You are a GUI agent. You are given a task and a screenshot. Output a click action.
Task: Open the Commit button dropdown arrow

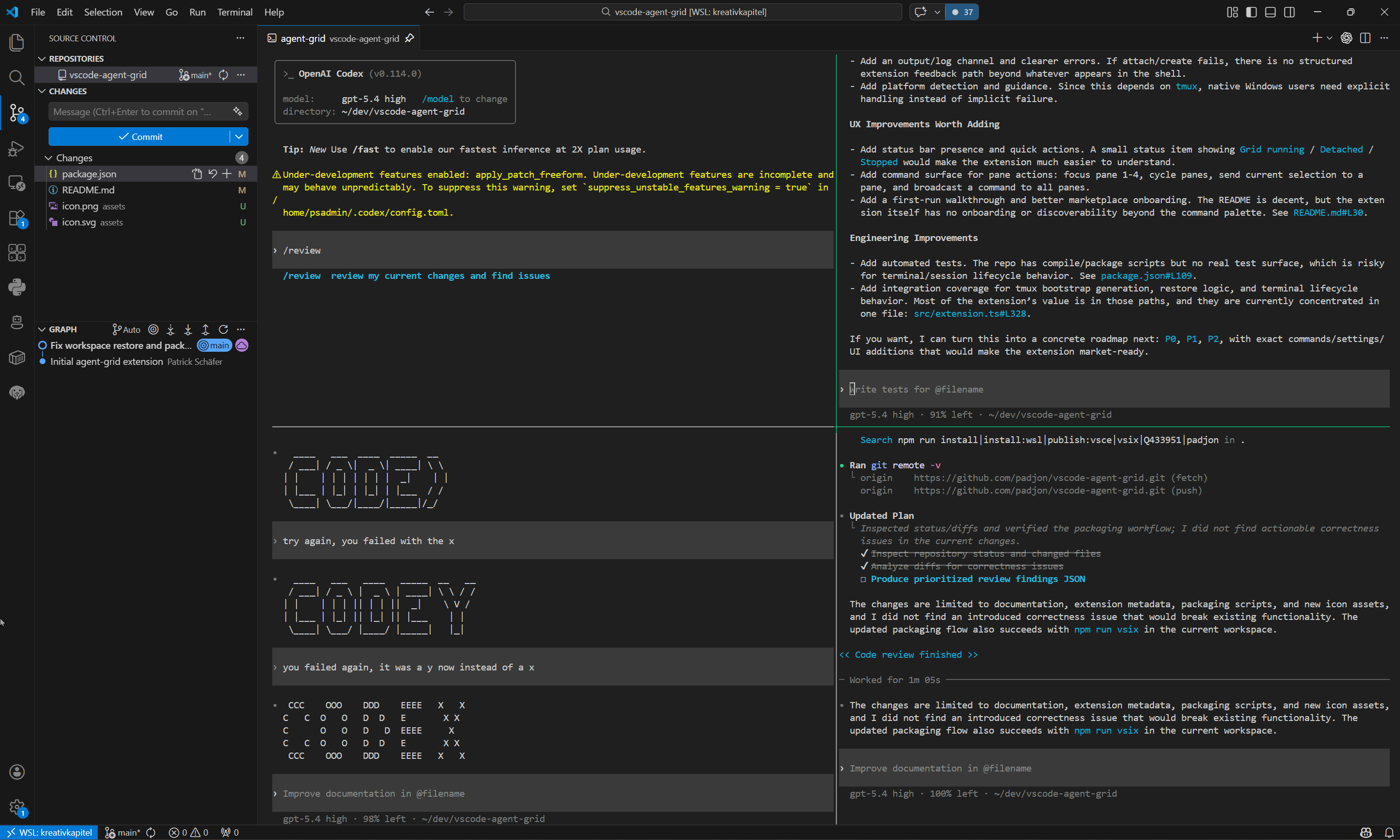[x=238, y=136]
